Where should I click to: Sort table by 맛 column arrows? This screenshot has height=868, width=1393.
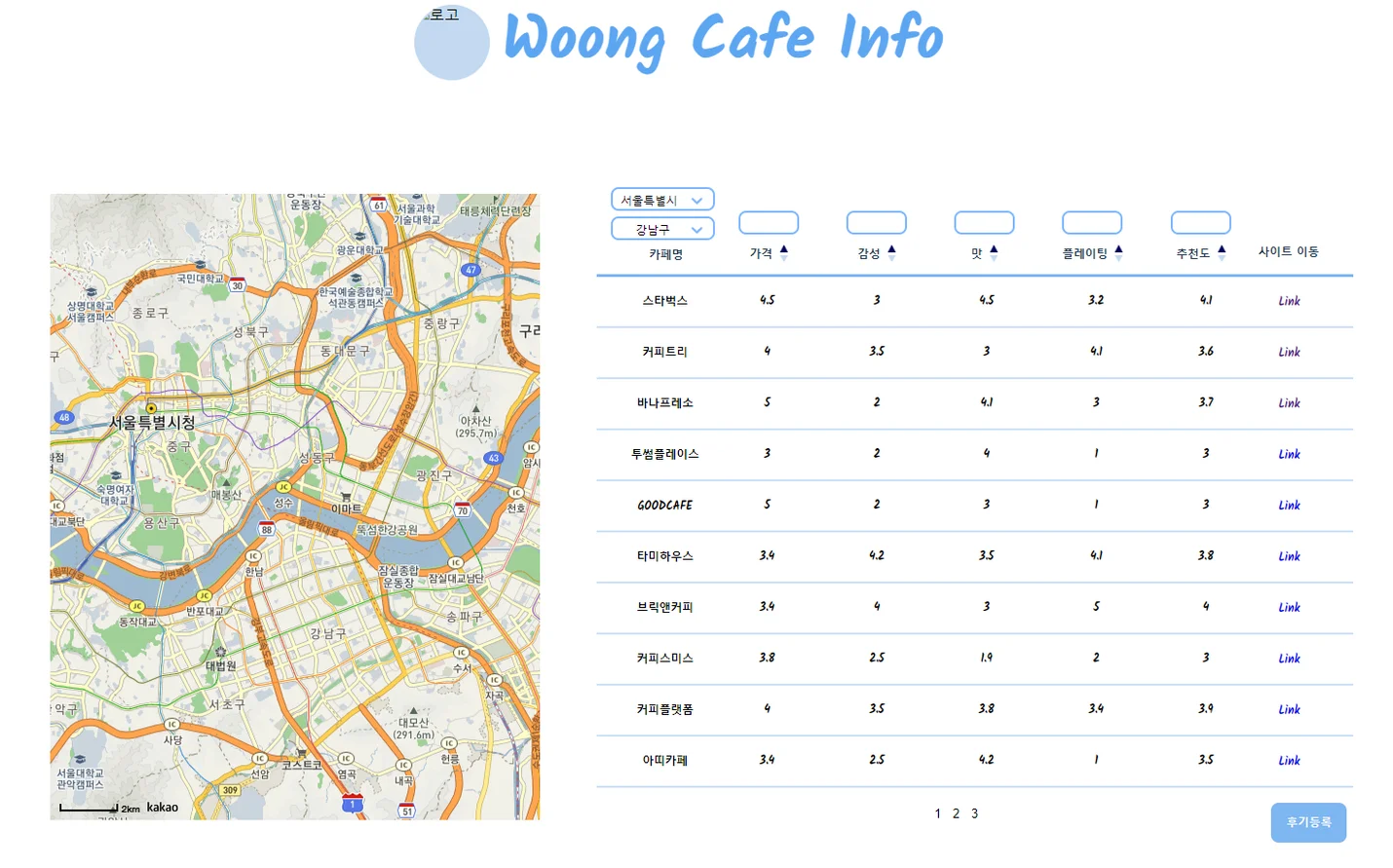994,253
